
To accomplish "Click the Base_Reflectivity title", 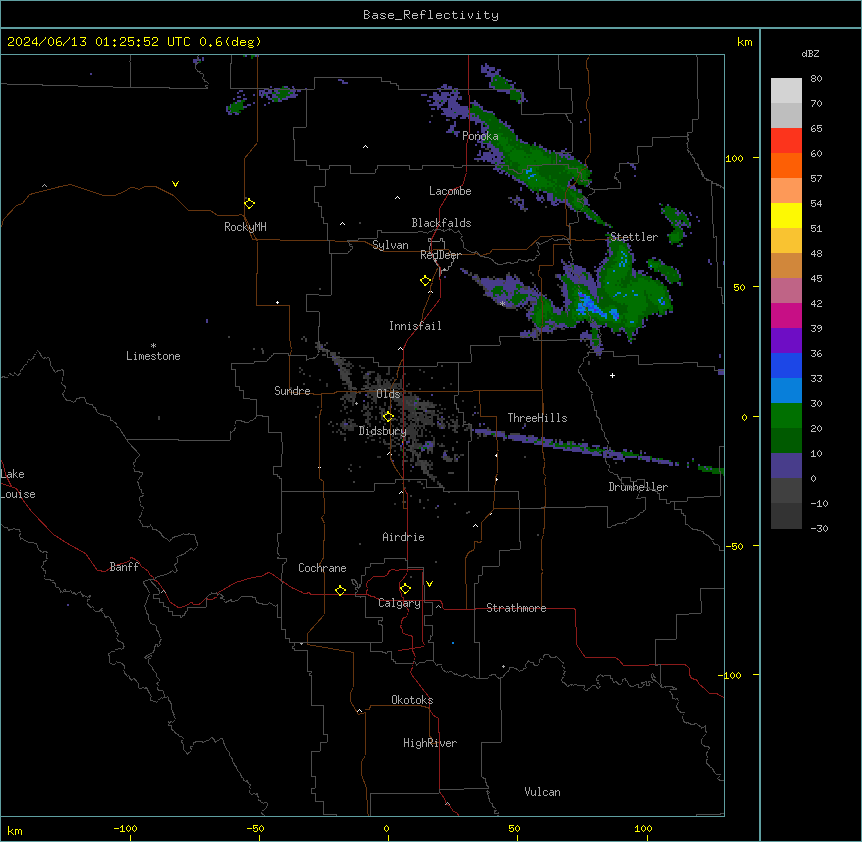I will click(431, 15).
